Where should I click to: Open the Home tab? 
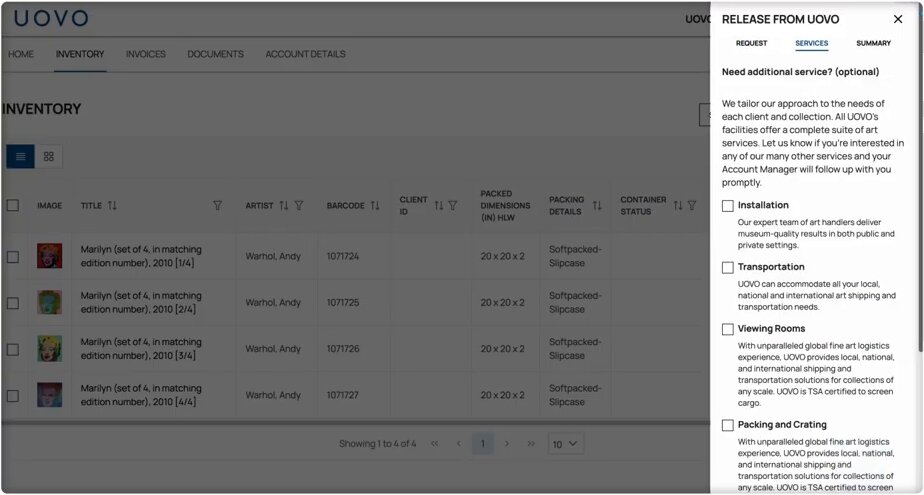(21, 54)
